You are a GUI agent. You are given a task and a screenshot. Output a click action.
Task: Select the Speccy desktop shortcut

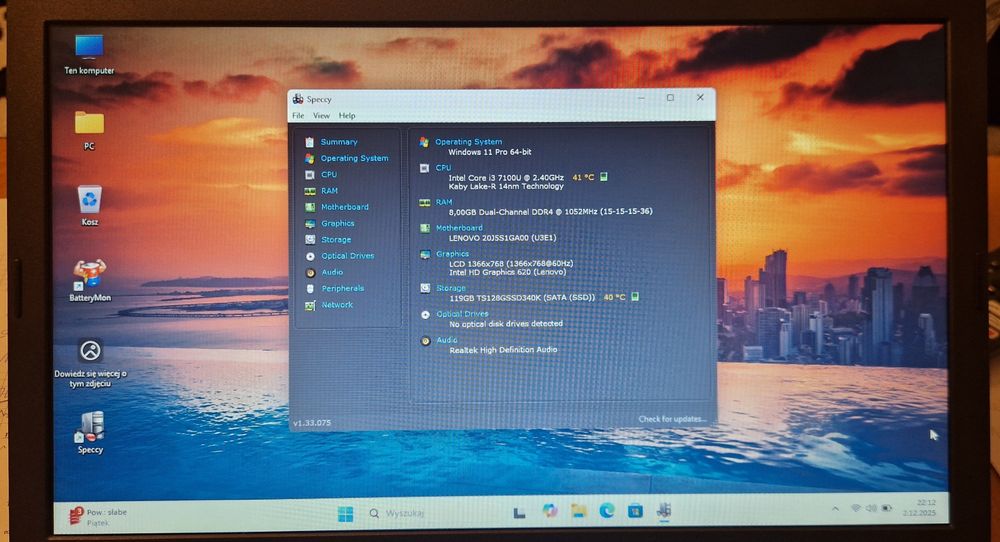[90, 433]
